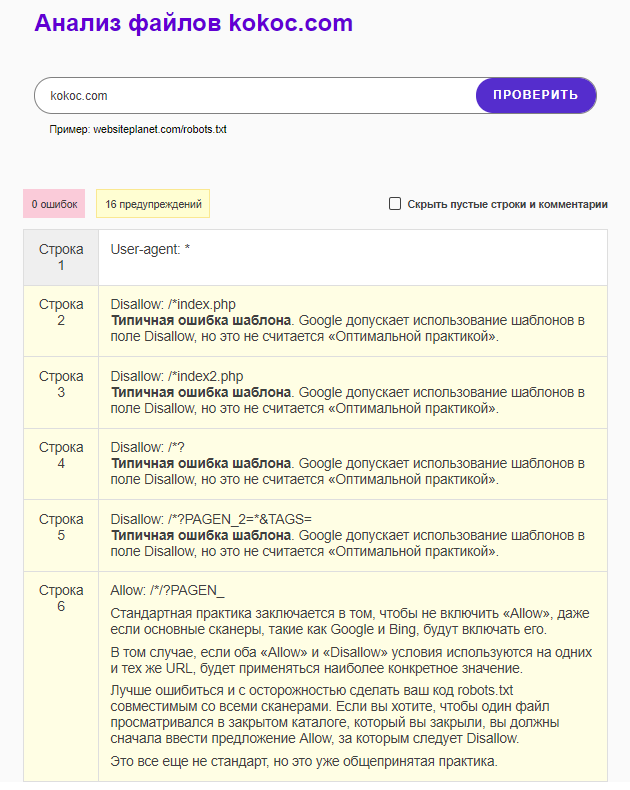Select the 'Строка 1' row label

click(x=61, y=257)
